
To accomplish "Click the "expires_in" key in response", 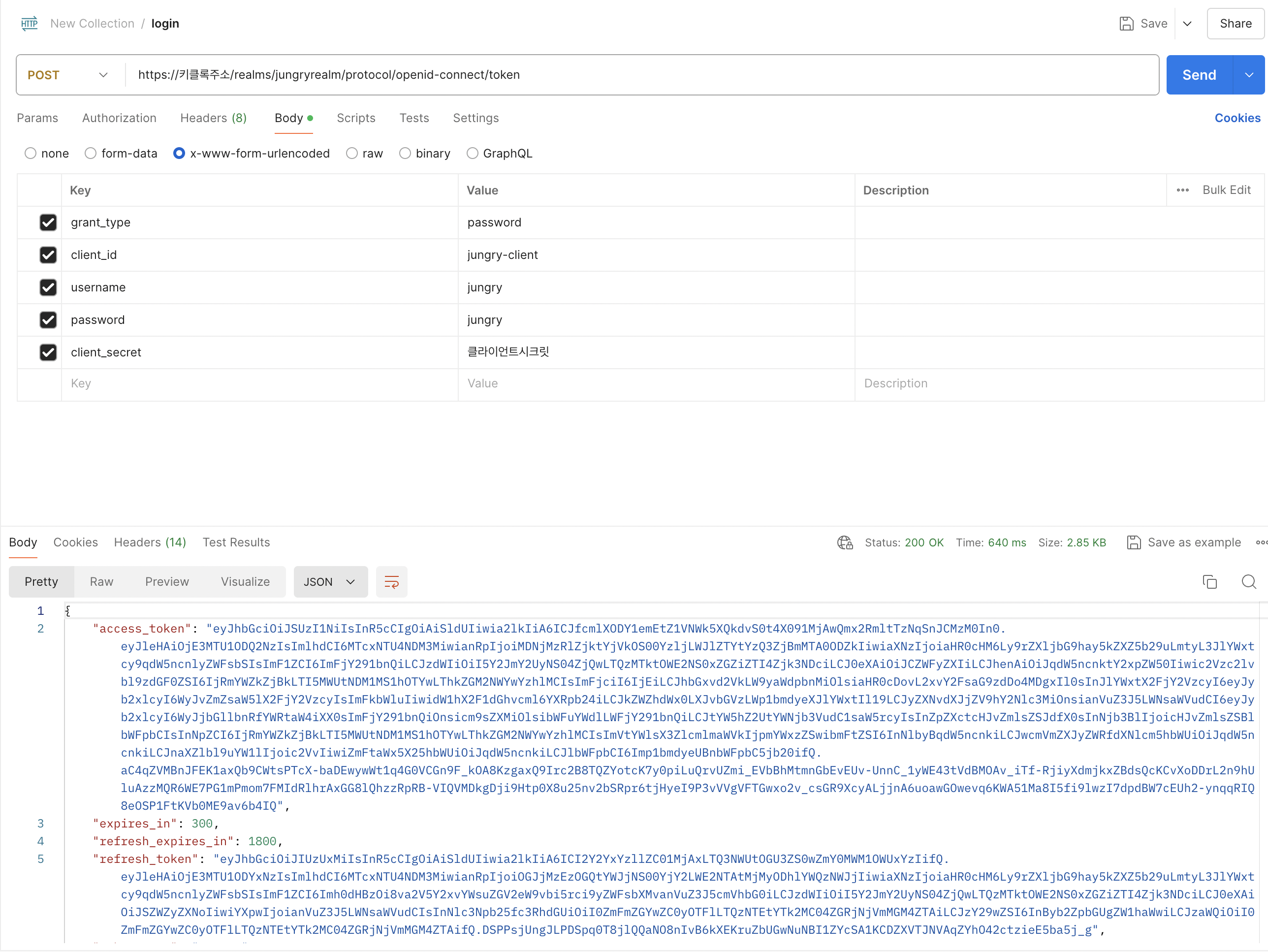I will [135, 824].
